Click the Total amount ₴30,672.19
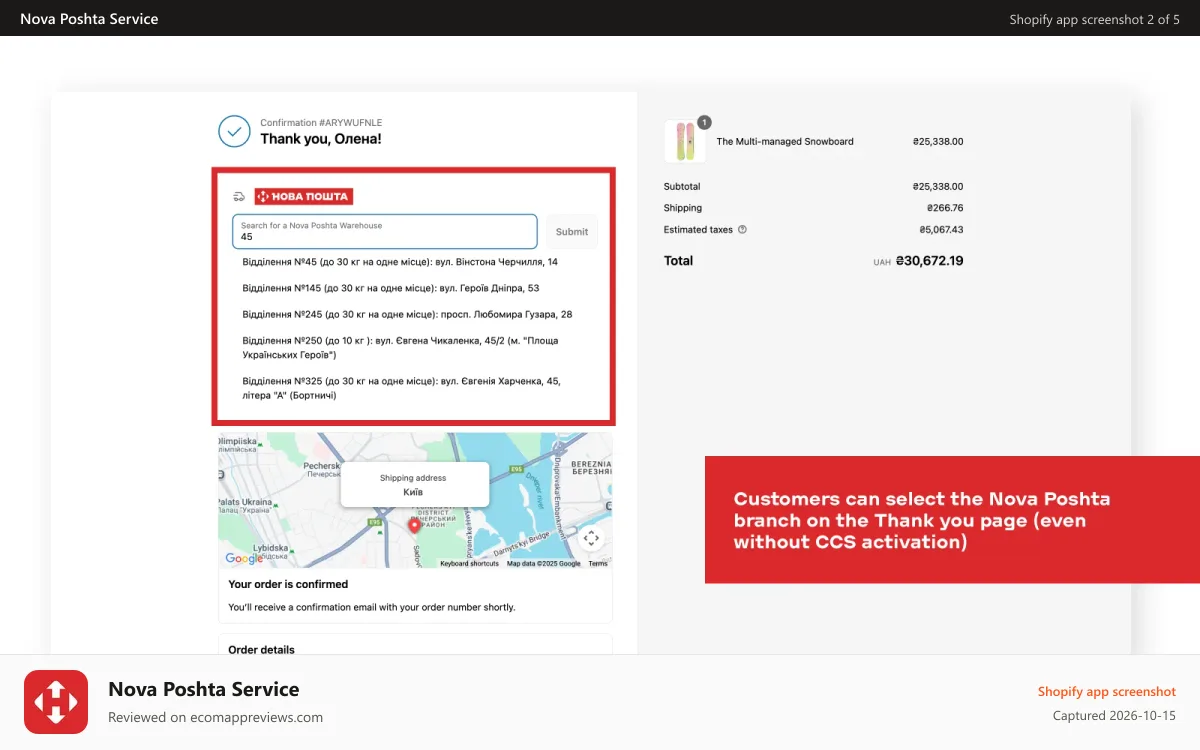The image size is (1200, 750). point(930,261)
